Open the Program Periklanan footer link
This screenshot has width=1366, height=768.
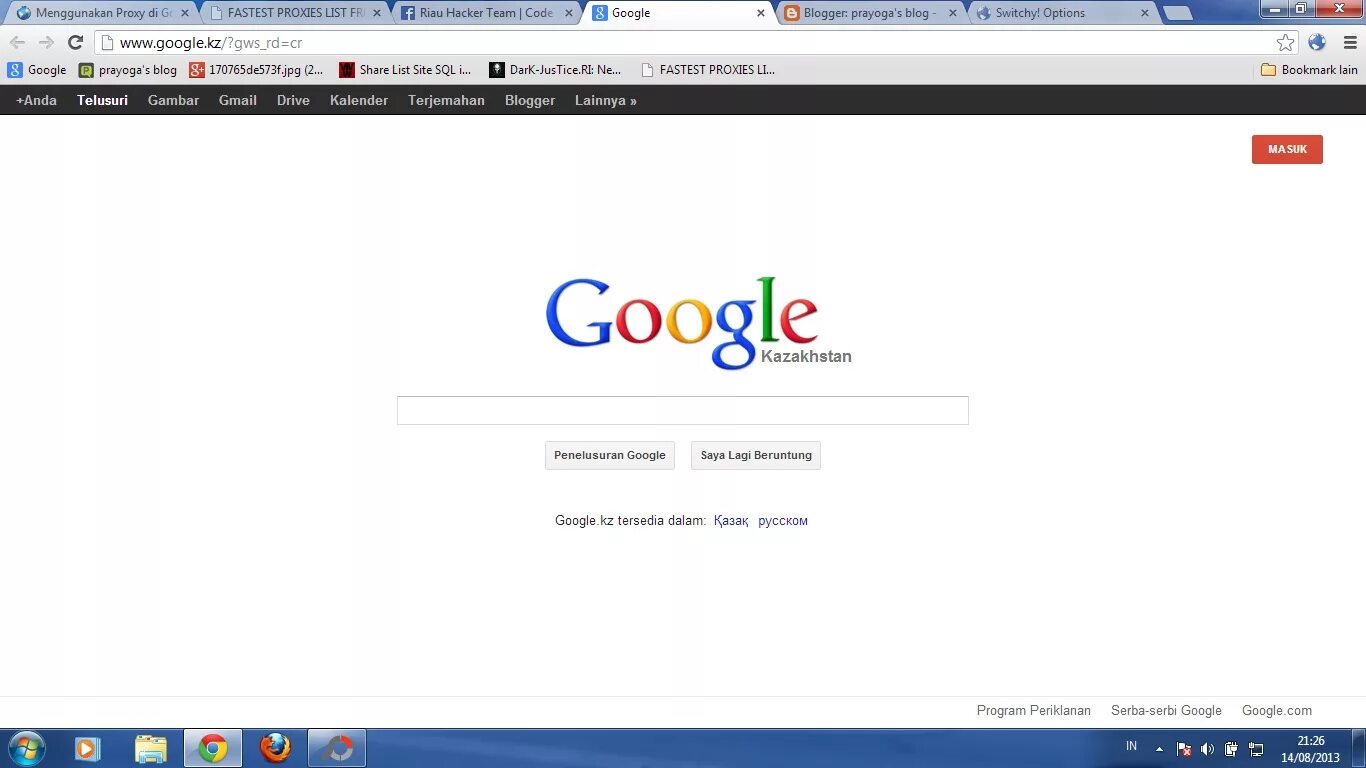pyautogui.click(x=1034, y=710)
